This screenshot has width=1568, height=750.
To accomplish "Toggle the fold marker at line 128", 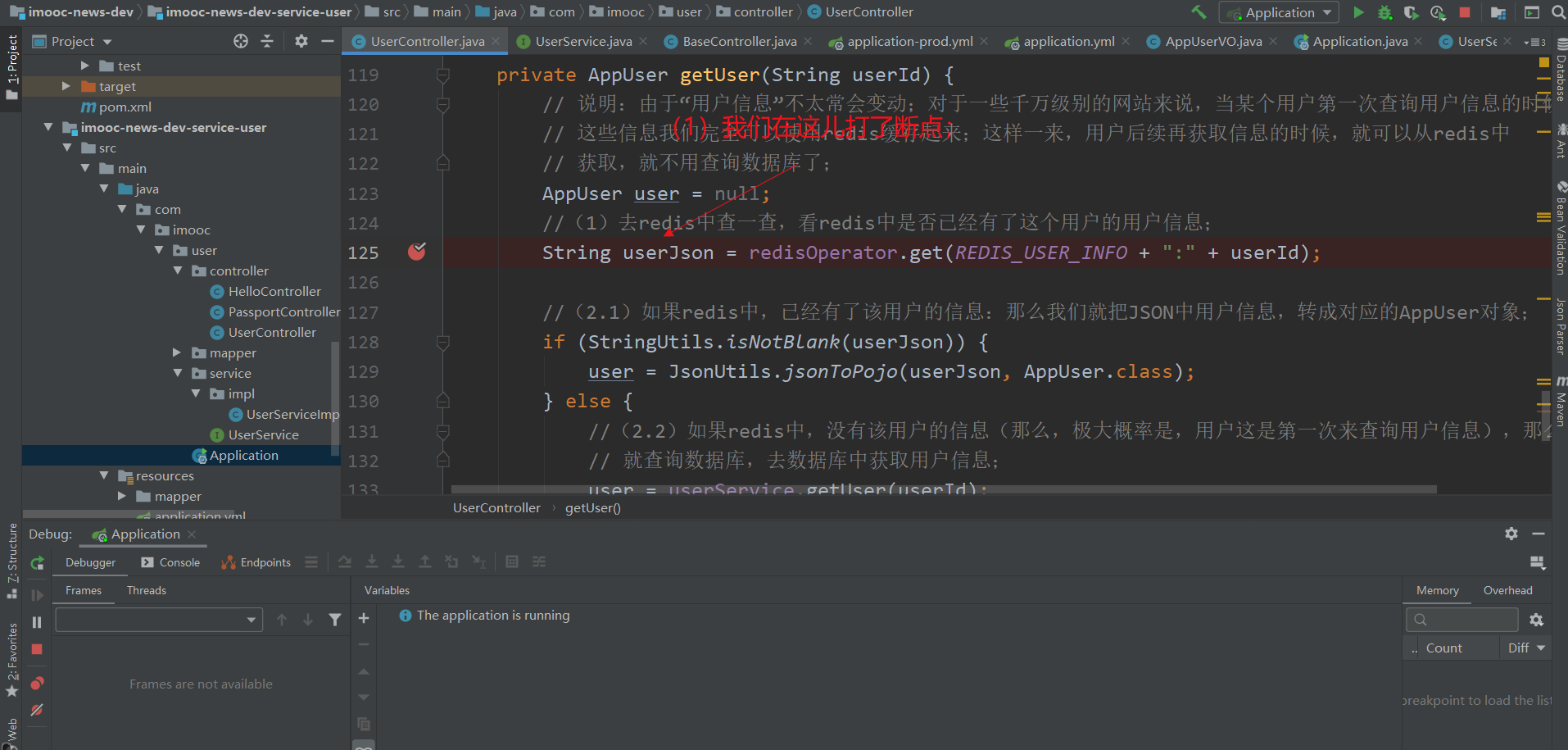I will (x=443, y=343).
